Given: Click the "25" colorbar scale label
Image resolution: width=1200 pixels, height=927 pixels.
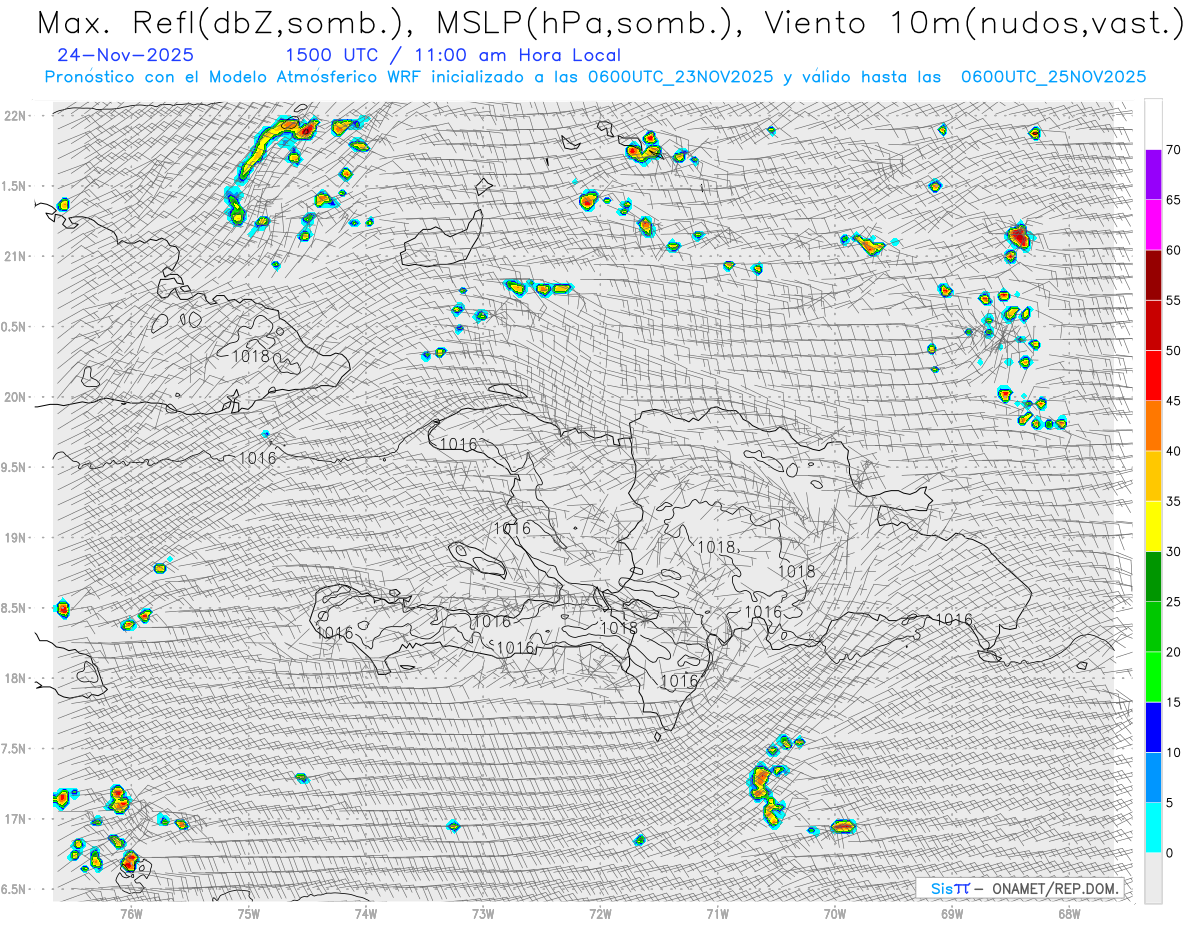Looking at the screenshot, I should [x=1174, y=602].
